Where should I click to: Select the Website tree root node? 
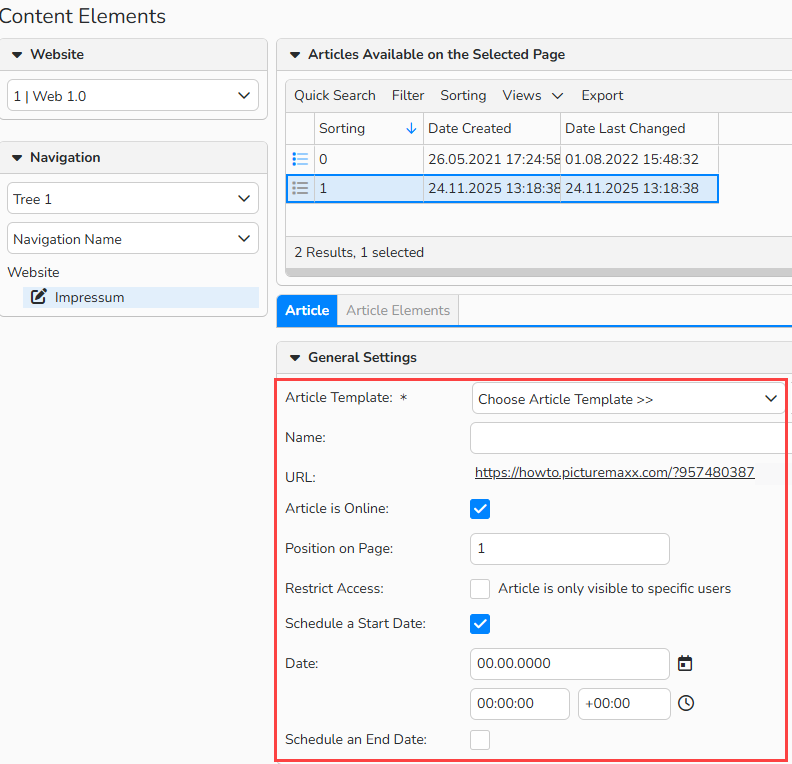tap(33, 272)
